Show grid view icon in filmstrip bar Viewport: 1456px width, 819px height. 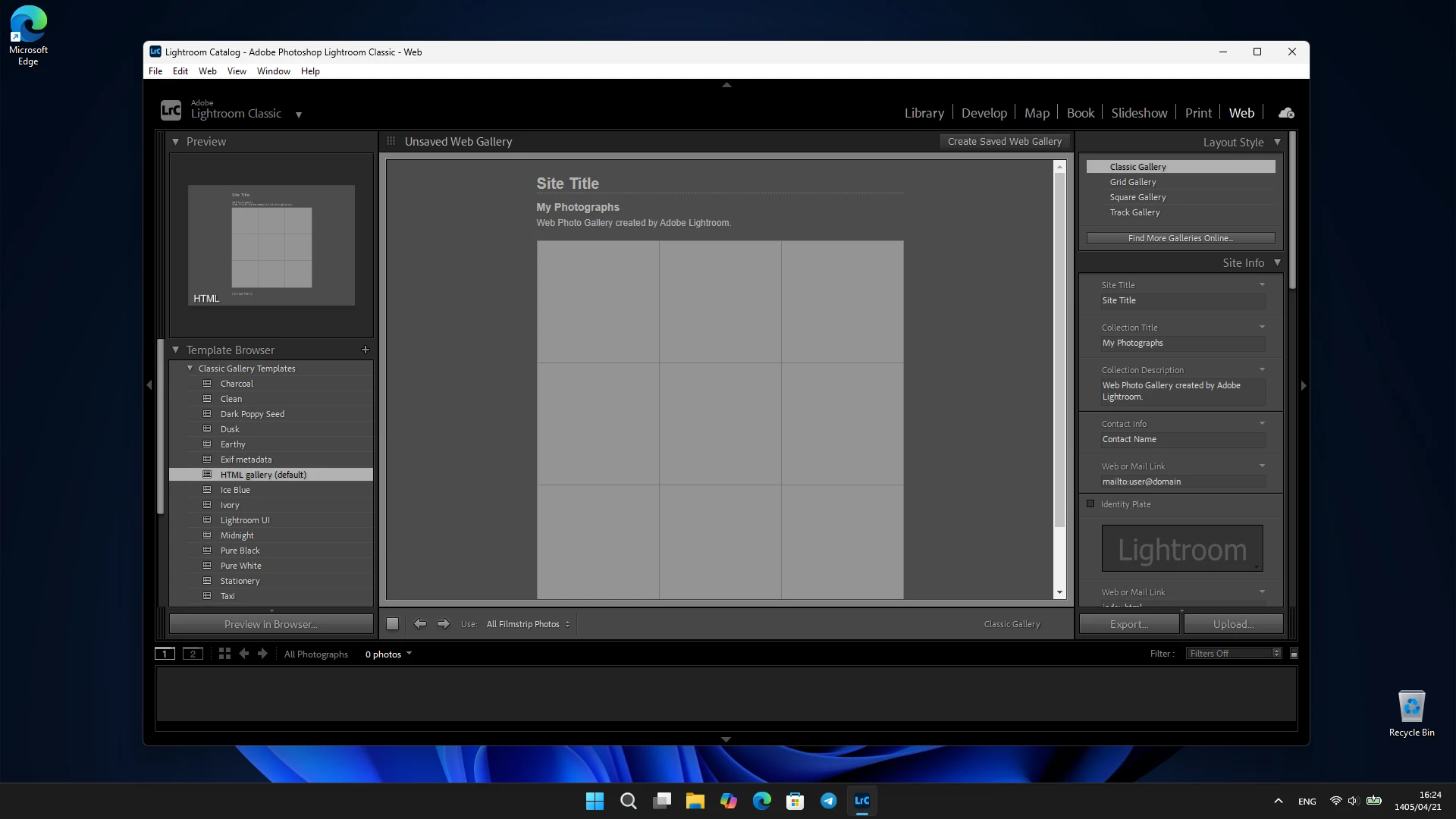point(224,653)
